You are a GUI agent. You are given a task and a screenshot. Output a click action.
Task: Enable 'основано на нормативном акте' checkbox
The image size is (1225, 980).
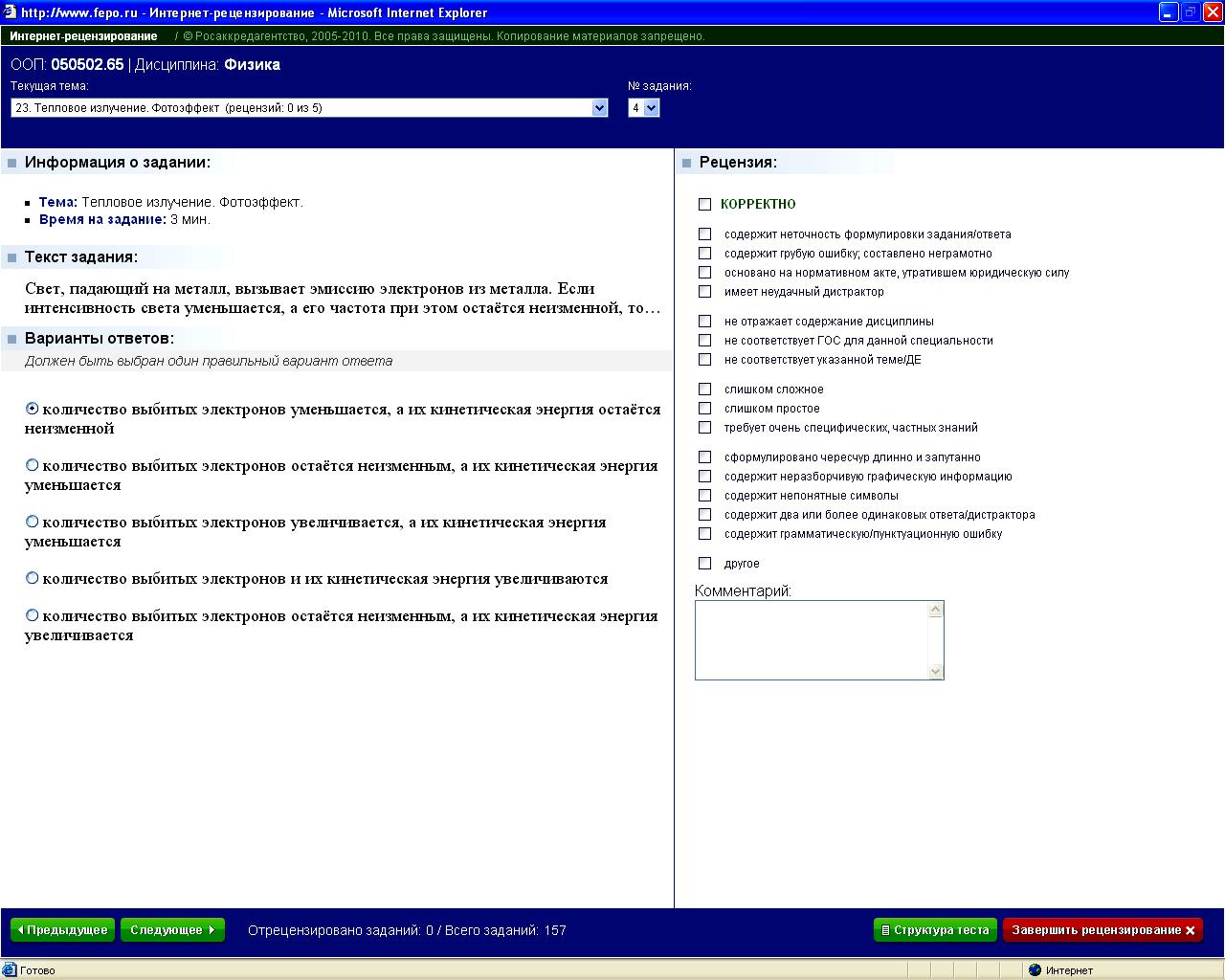[x=705, y=272]
